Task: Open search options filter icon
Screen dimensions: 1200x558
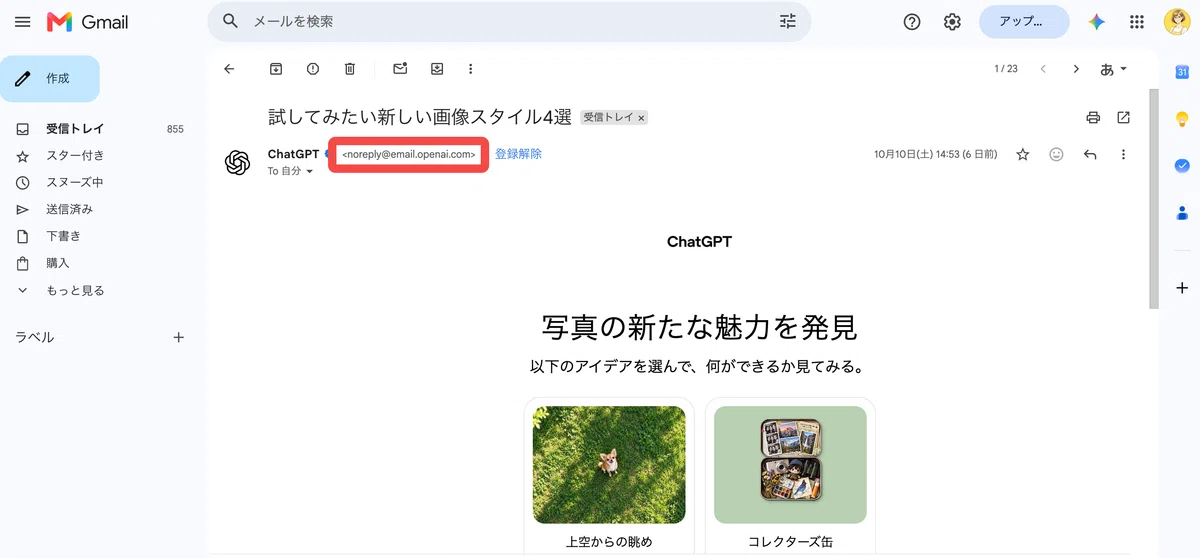Action: (788, 21)
